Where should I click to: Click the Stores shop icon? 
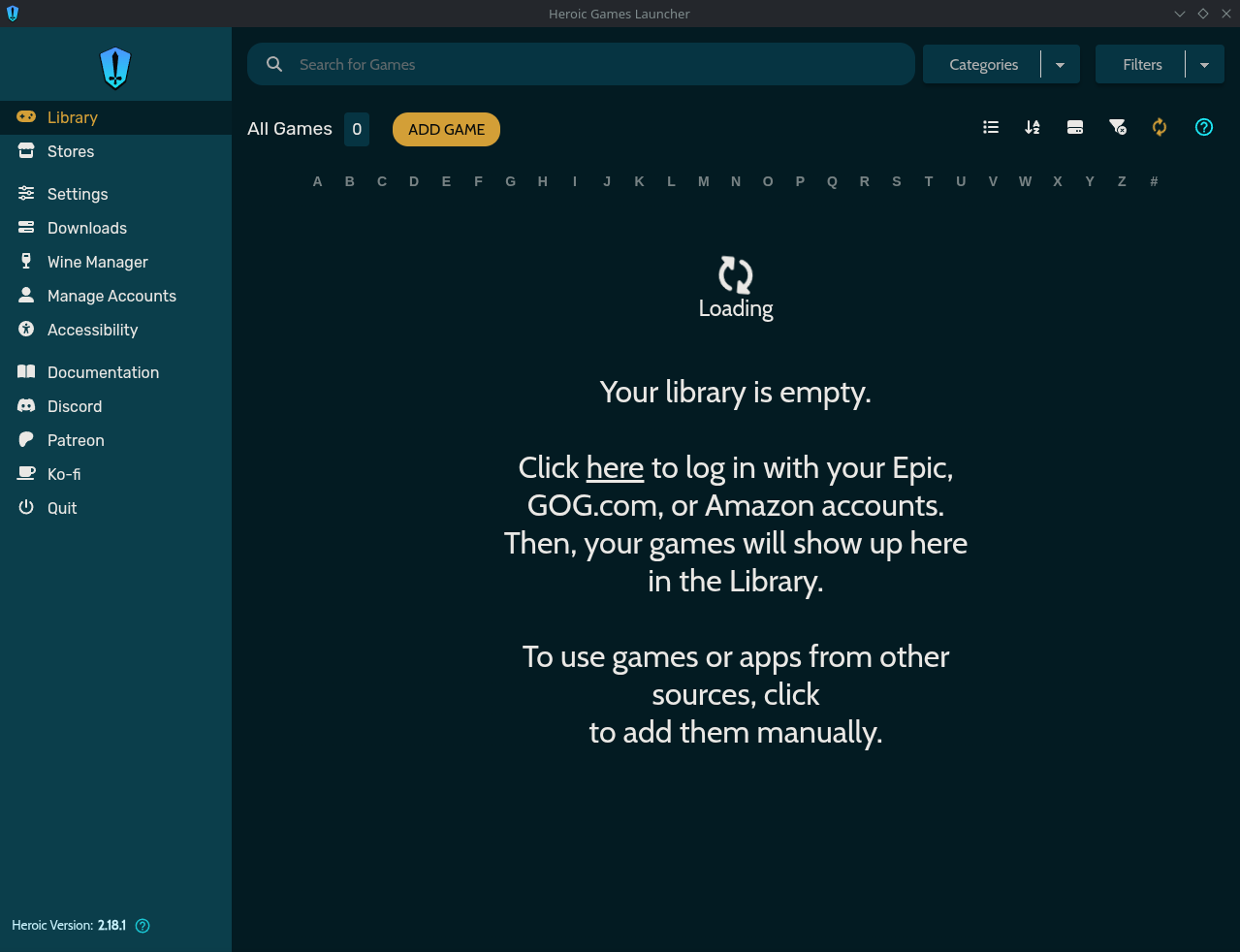(x=26, y=150)
